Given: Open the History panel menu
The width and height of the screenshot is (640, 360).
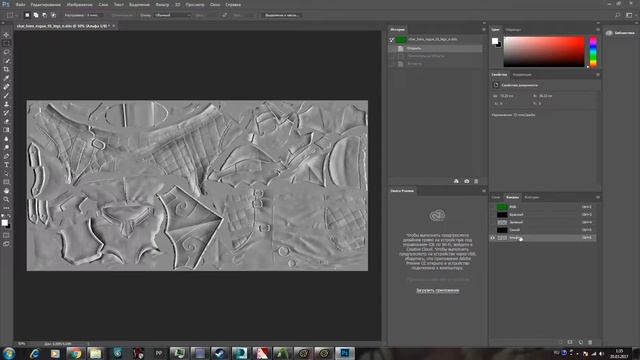Looking at the screenshot, I should (x=484, y=29).
